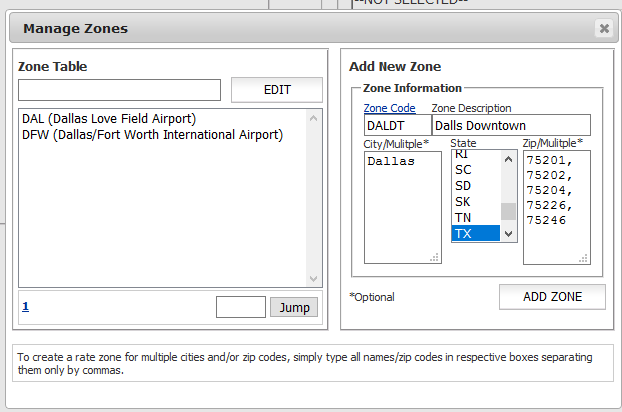
Task: Click the EDIT button
Action: (x=277, y=90)
